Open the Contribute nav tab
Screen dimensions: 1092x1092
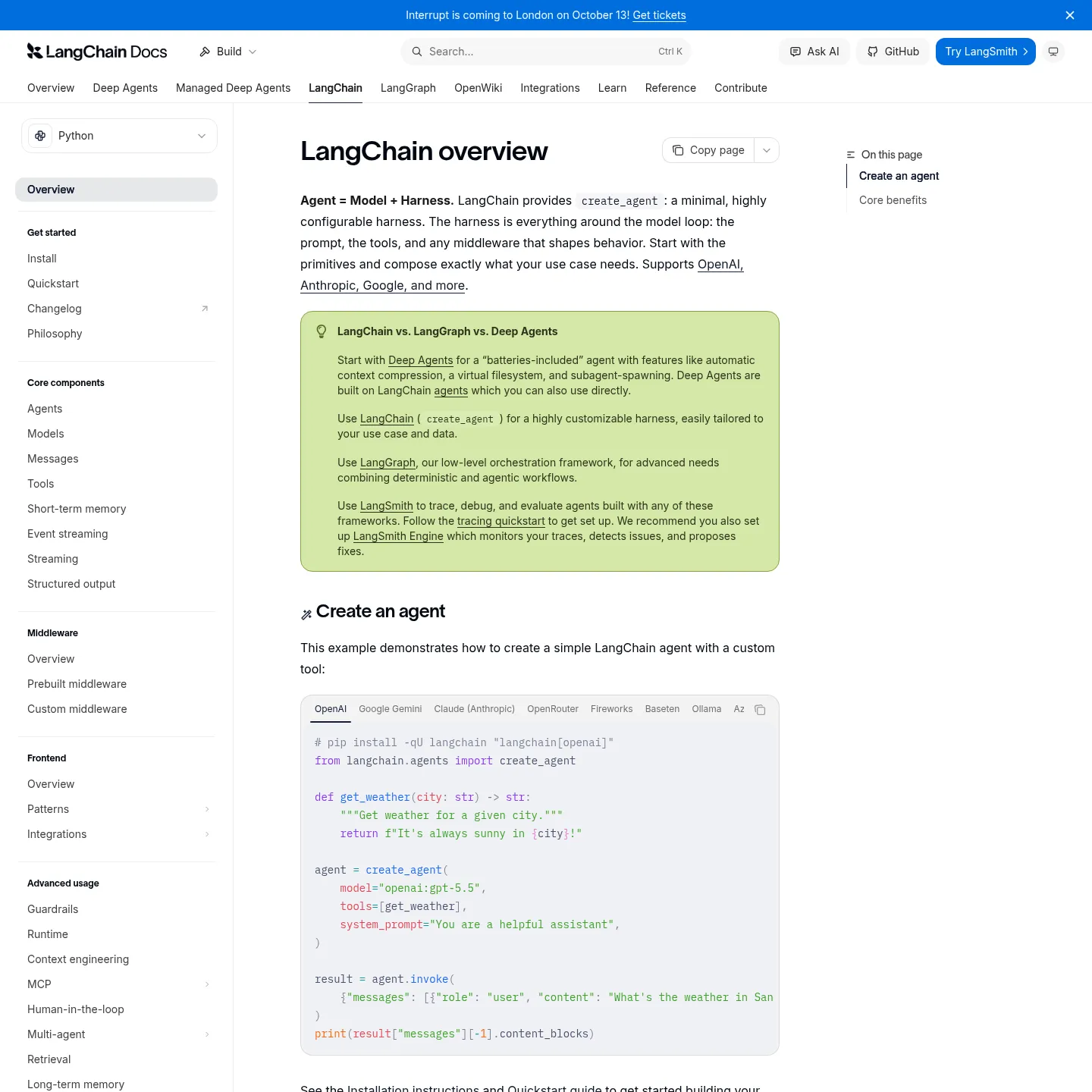point(741,88)
